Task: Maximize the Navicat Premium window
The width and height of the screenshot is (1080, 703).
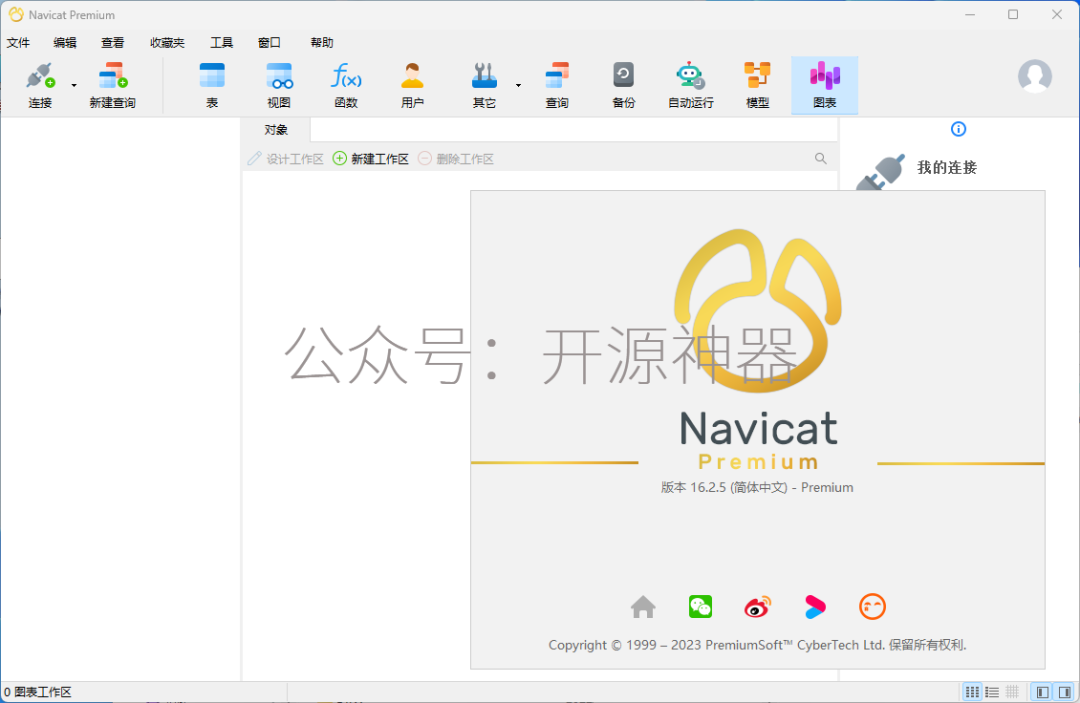Action: [x=1012, y=14]
